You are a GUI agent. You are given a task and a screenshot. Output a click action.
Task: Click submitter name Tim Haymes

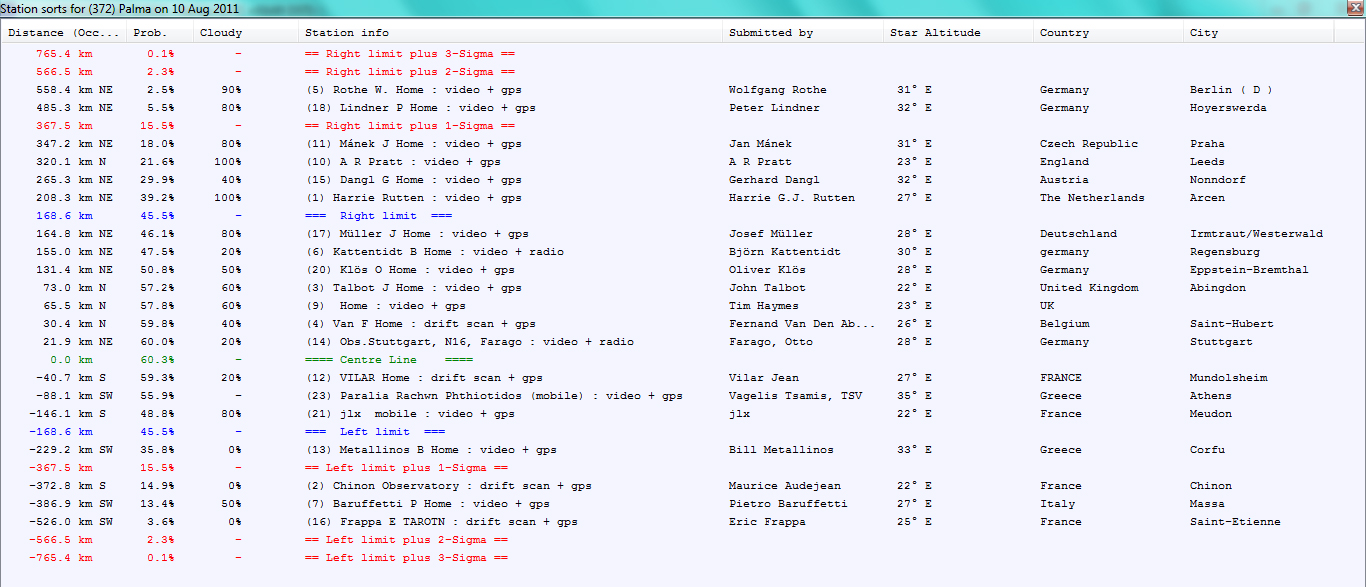pos(763,306)
